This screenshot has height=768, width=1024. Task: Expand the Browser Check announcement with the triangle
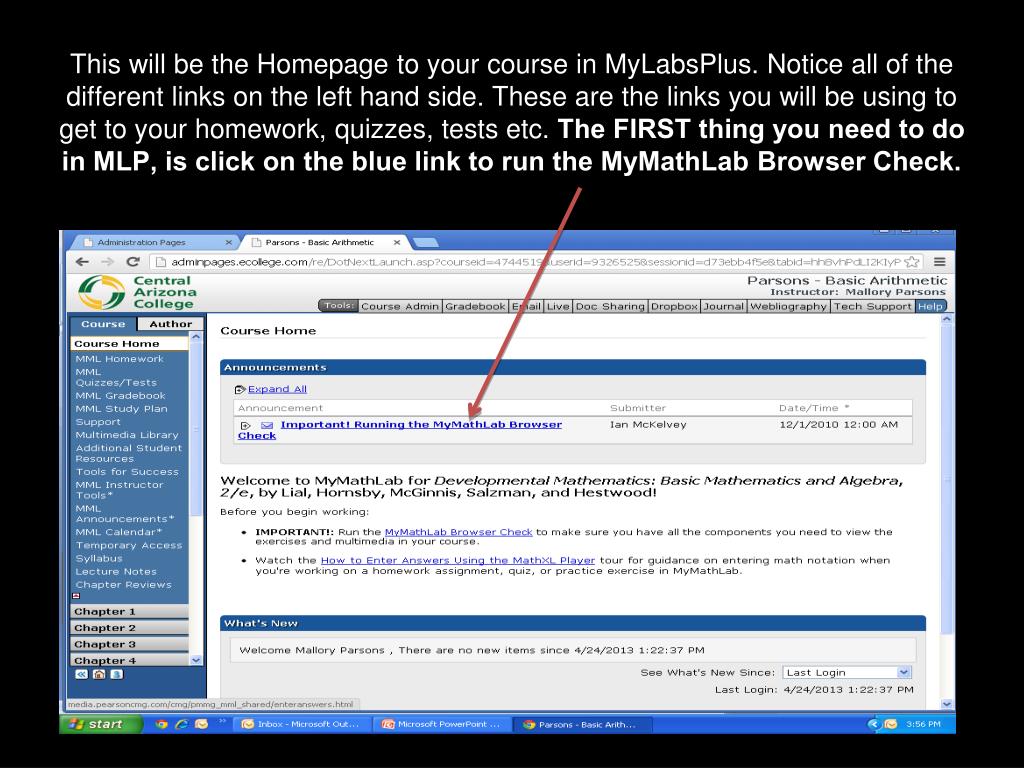click(246, 426)
